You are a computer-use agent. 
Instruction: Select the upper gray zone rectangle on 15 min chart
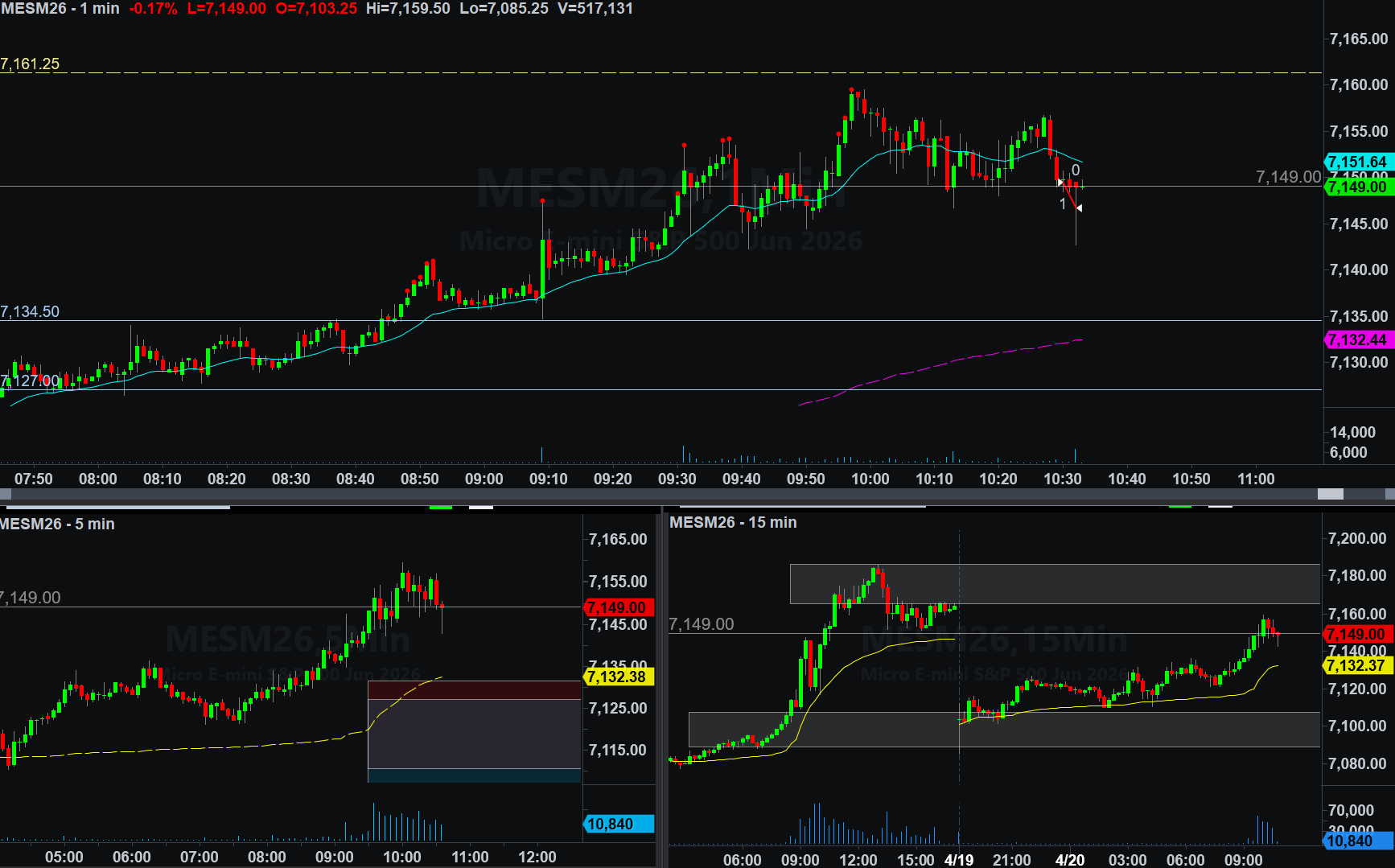coord(1054,584)
